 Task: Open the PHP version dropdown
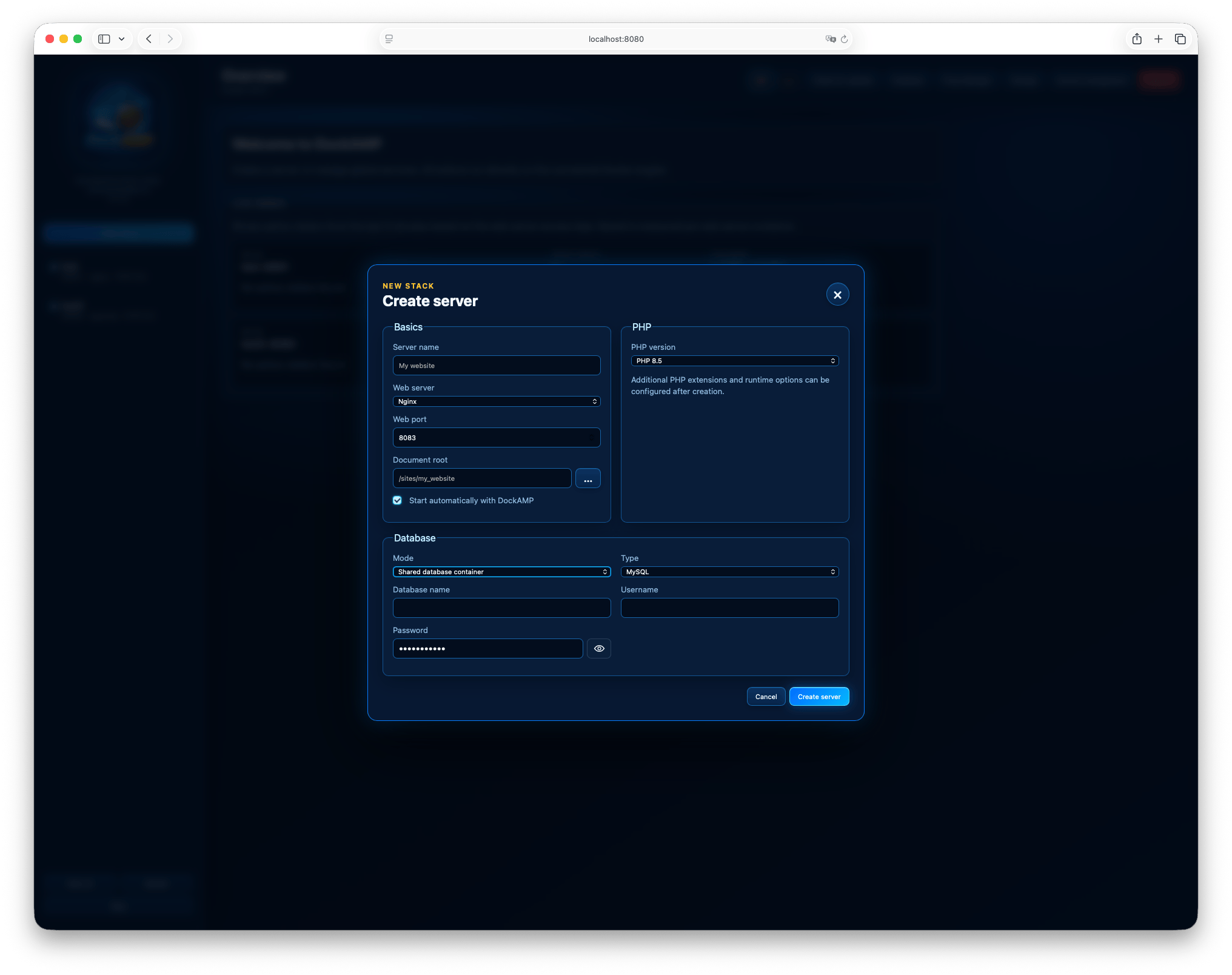[x=735, y=361]
